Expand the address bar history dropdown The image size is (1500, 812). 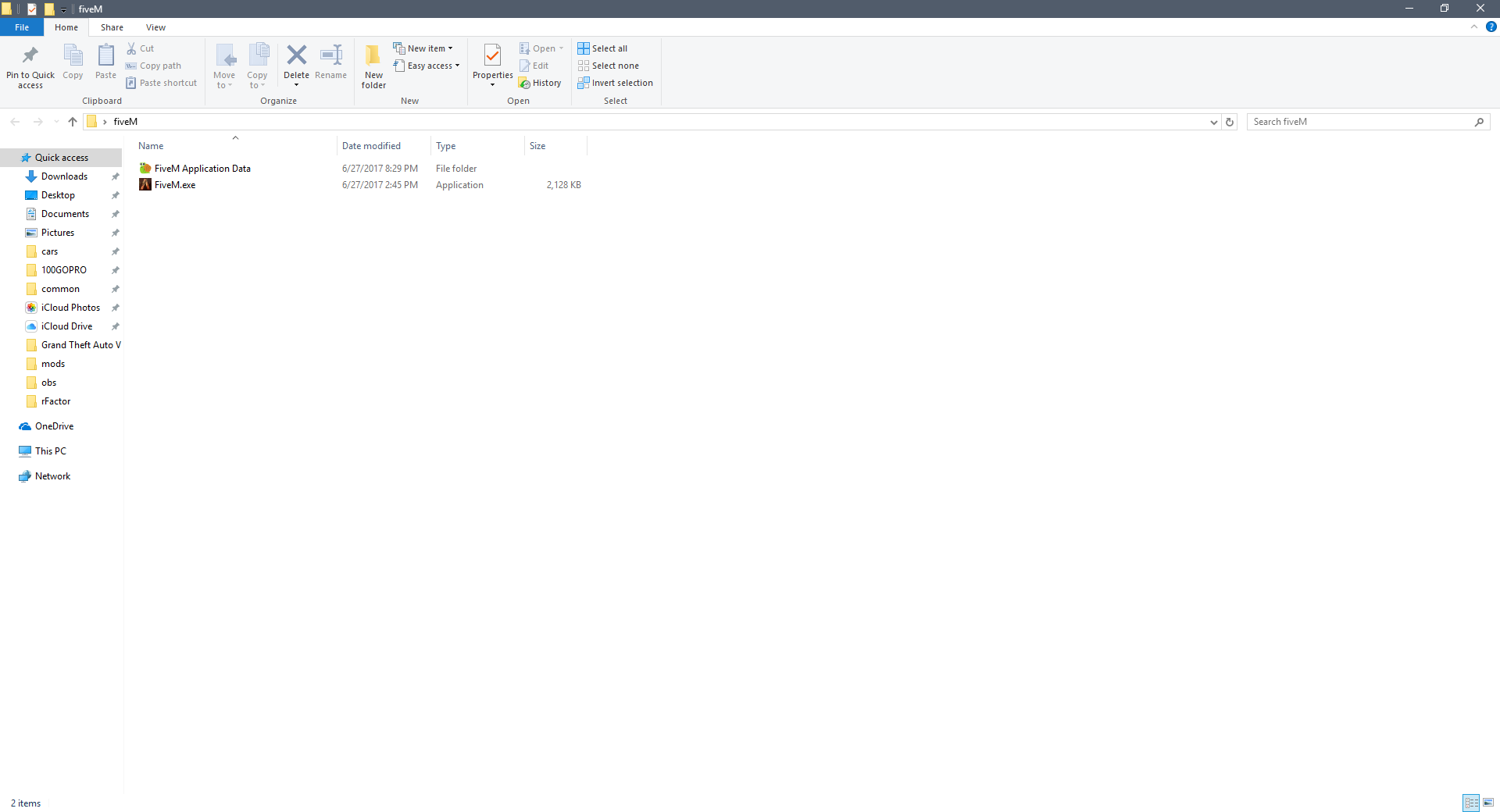pyautogui.click(x=1213, y=122)
